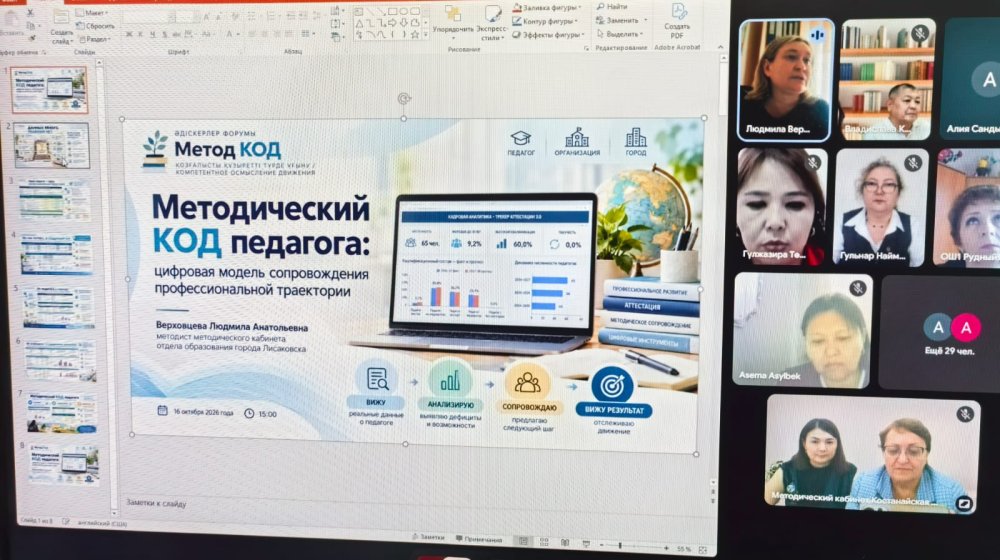This screenshot has width=1000, height=560.
Task: Click zoom out minus in status bar
Action: [x=601, y=545]
